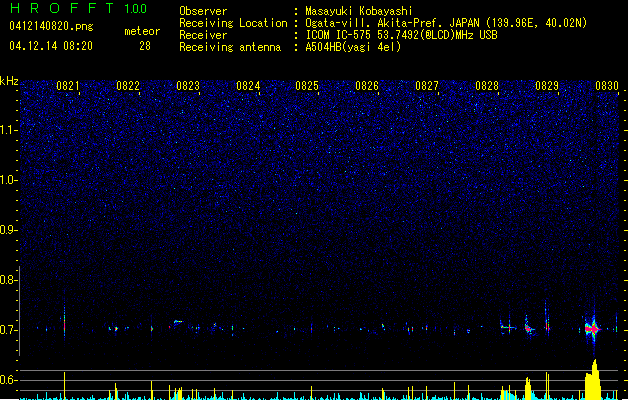Click the Receiver label
The width and height of the screenshot is (629, 400).
tap(203, 35)
